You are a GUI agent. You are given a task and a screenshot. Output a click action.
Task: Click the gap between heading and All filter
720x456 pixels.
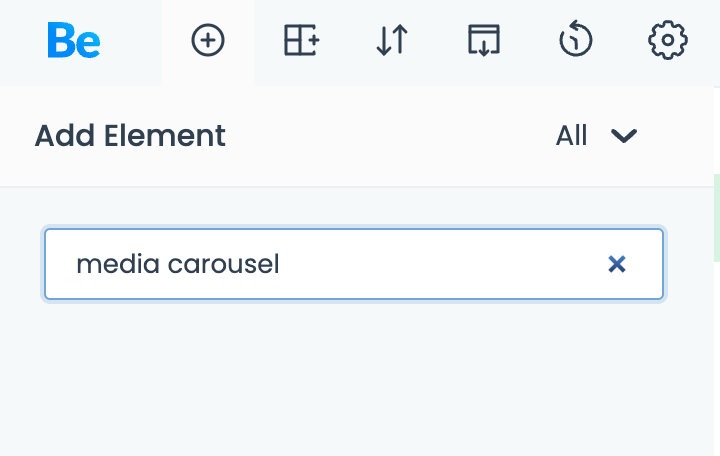390,136
